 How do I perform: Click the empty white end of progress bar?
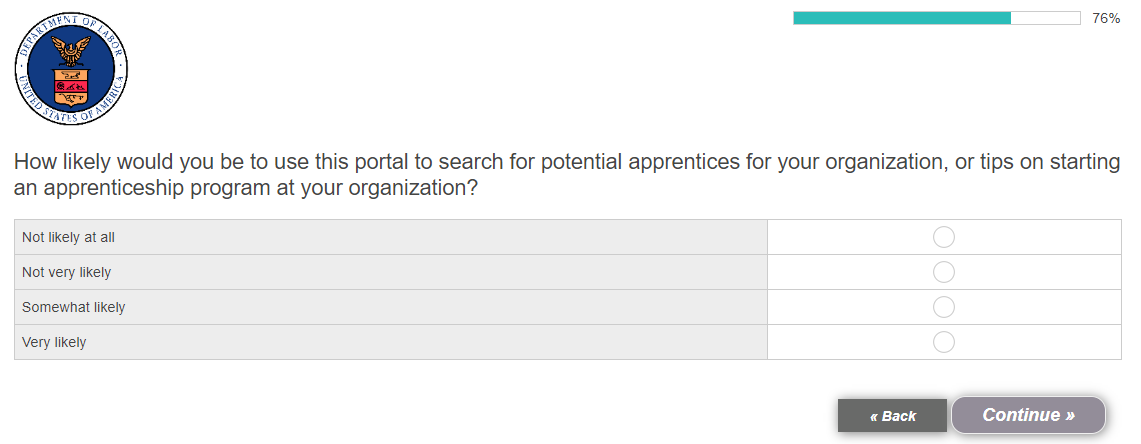click(1045, 18)
